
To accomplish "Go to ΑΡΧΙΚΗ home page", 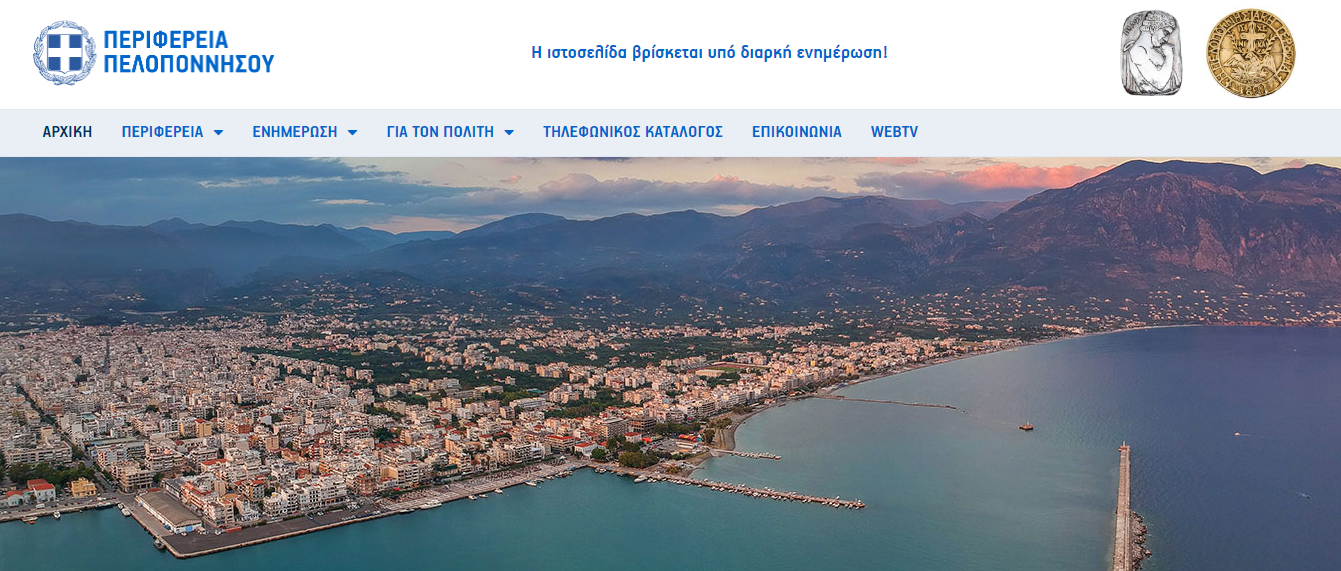I will (x=67, y=132).
